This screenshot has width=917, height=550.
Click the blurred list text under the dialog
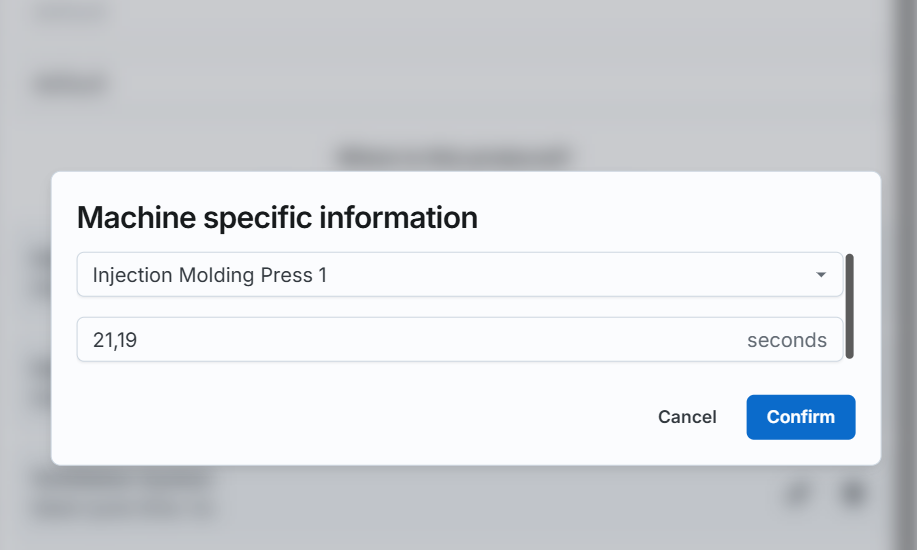(123, 493)
